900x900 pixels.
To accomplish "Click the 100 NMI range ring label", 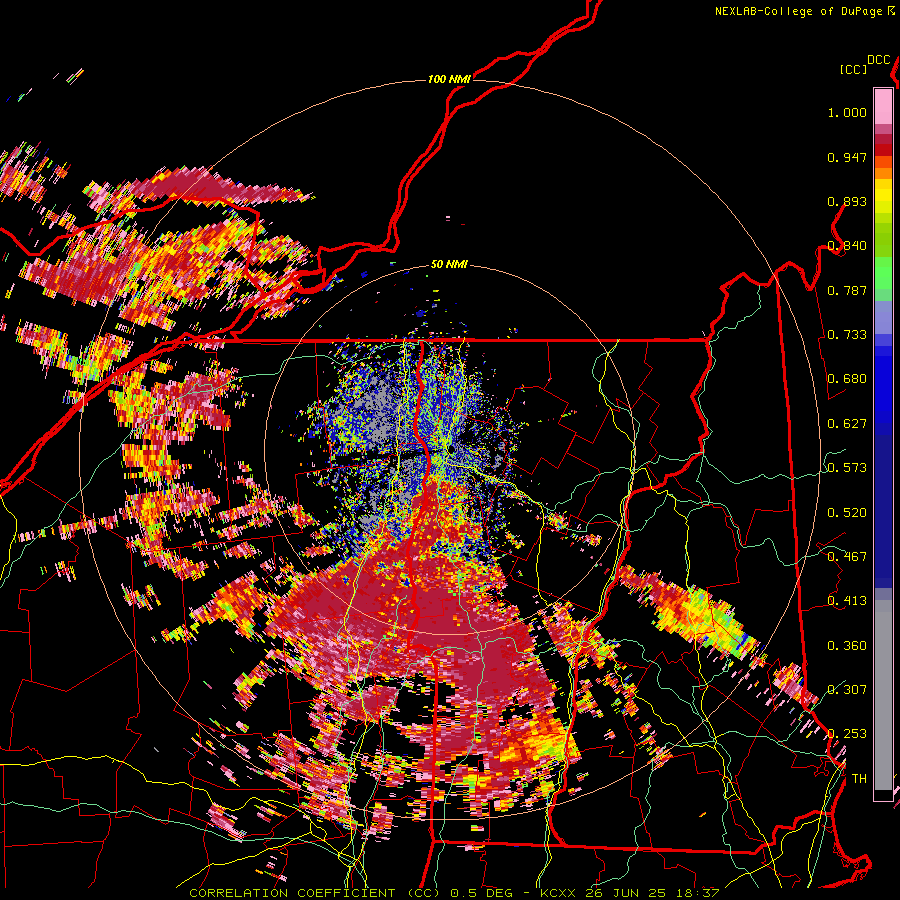I will point(449,79).
